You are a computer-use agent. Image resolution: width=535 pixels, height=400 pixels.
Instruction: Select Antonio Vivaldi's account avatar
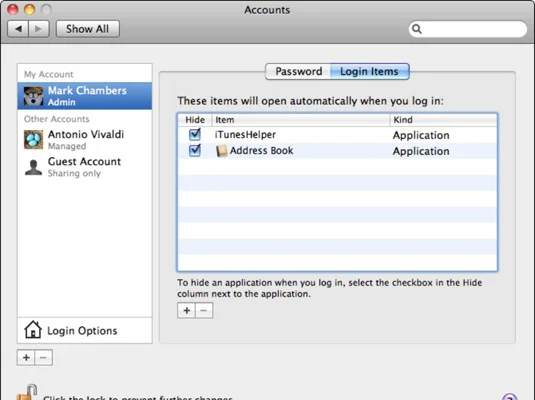pos(33,140)
